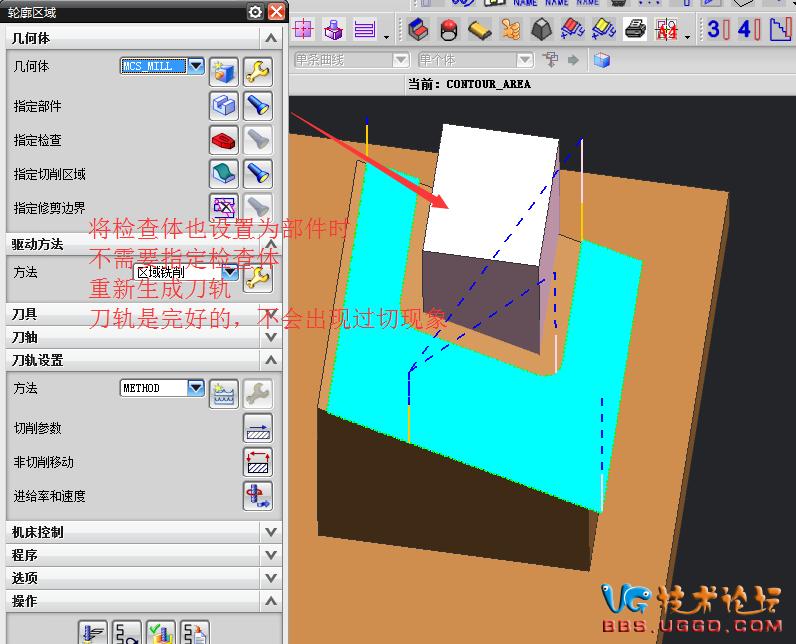796x644 pixels.
Task: Open the METHOD dropdown in 刀轨设置
Action: 195,388
